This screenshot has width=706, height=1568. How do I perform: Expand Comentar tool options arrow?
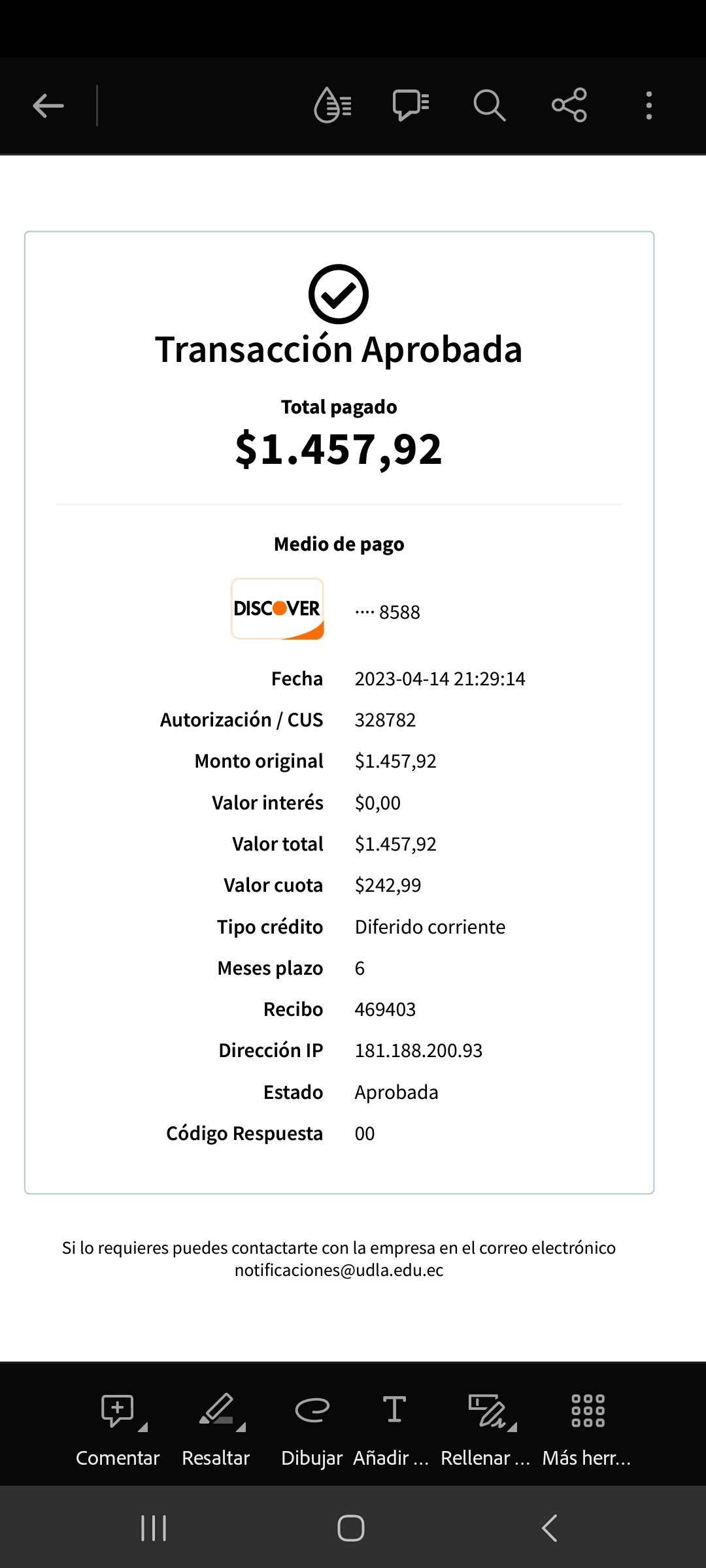[x=143, y=1427]
